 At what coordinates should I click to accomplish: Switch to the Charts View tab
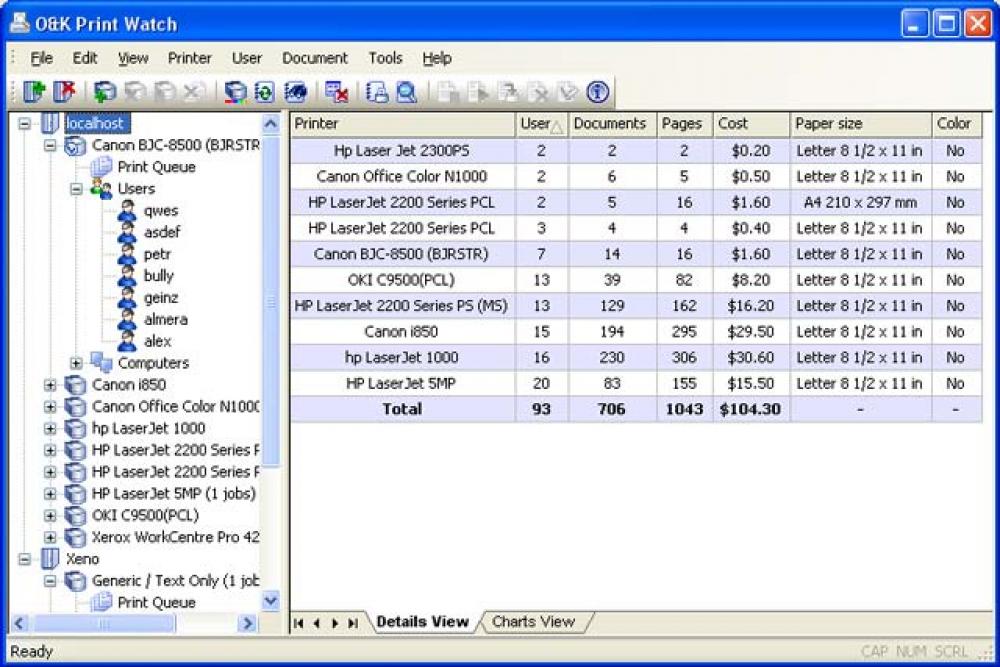click(x=534, y=622)
